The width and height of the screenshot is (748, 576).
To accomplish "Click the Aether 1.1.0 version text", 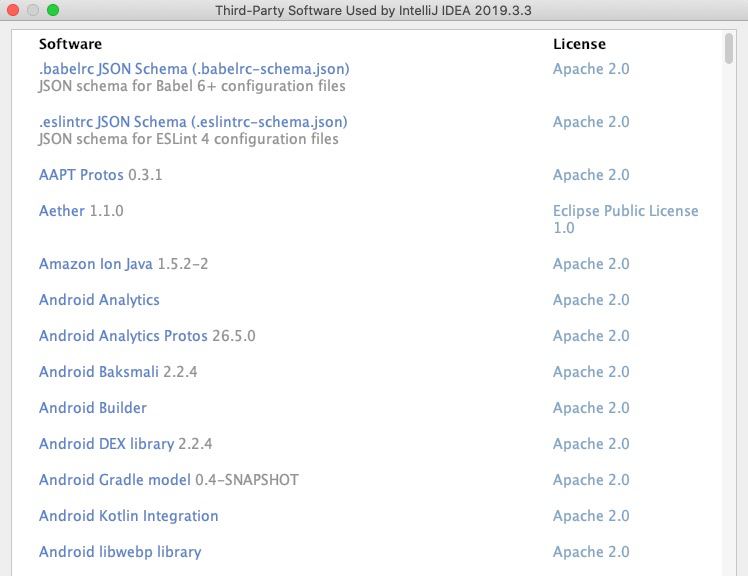I will [x=106, y=210].
